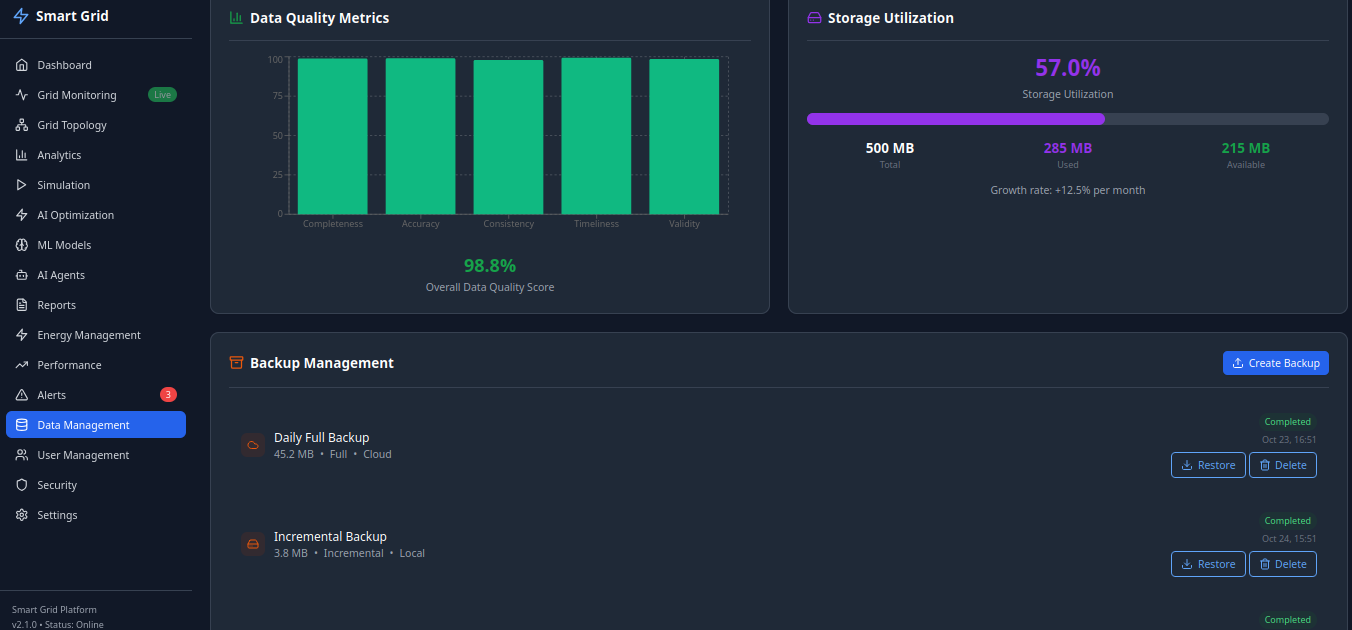Open the Alerts section
This screenshot has height=630, width=1352.
96,395
